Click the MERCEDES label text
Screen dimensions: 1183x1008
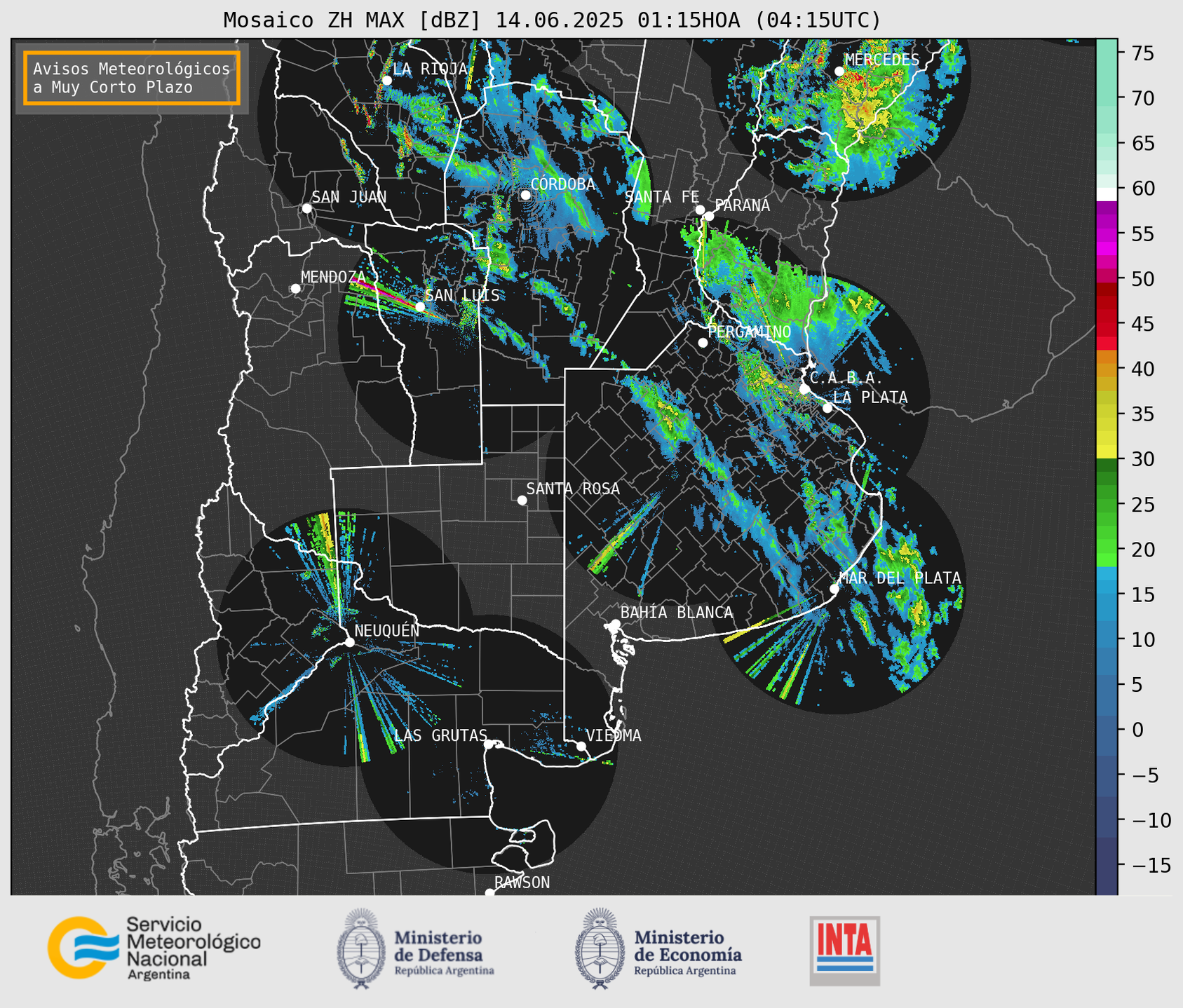(882, 60)
